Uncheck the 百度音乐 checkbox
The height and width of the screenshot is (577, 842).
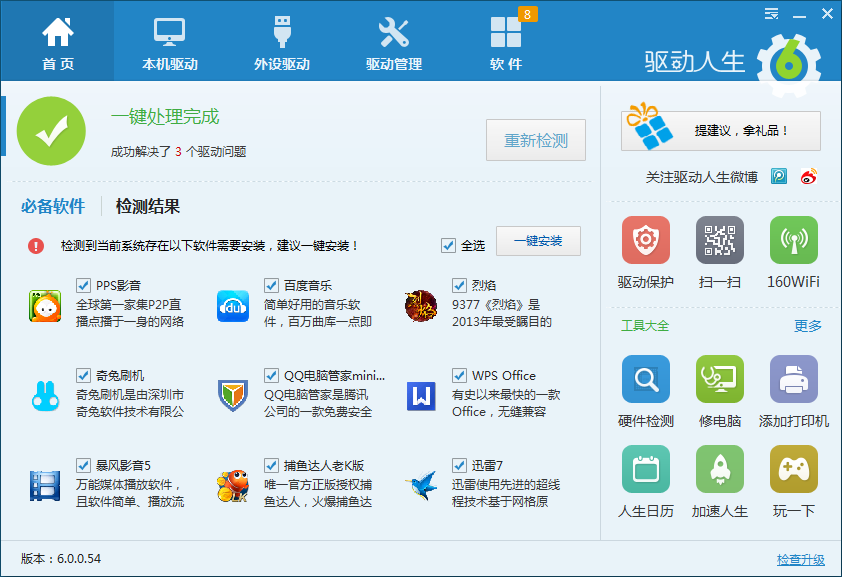(271, 285)
